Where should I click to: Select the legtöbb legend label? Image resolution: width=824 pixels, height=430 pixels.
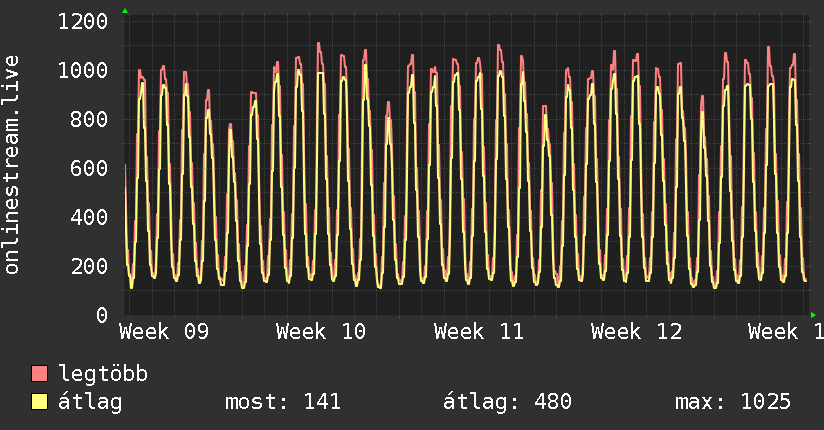[103, 375]
